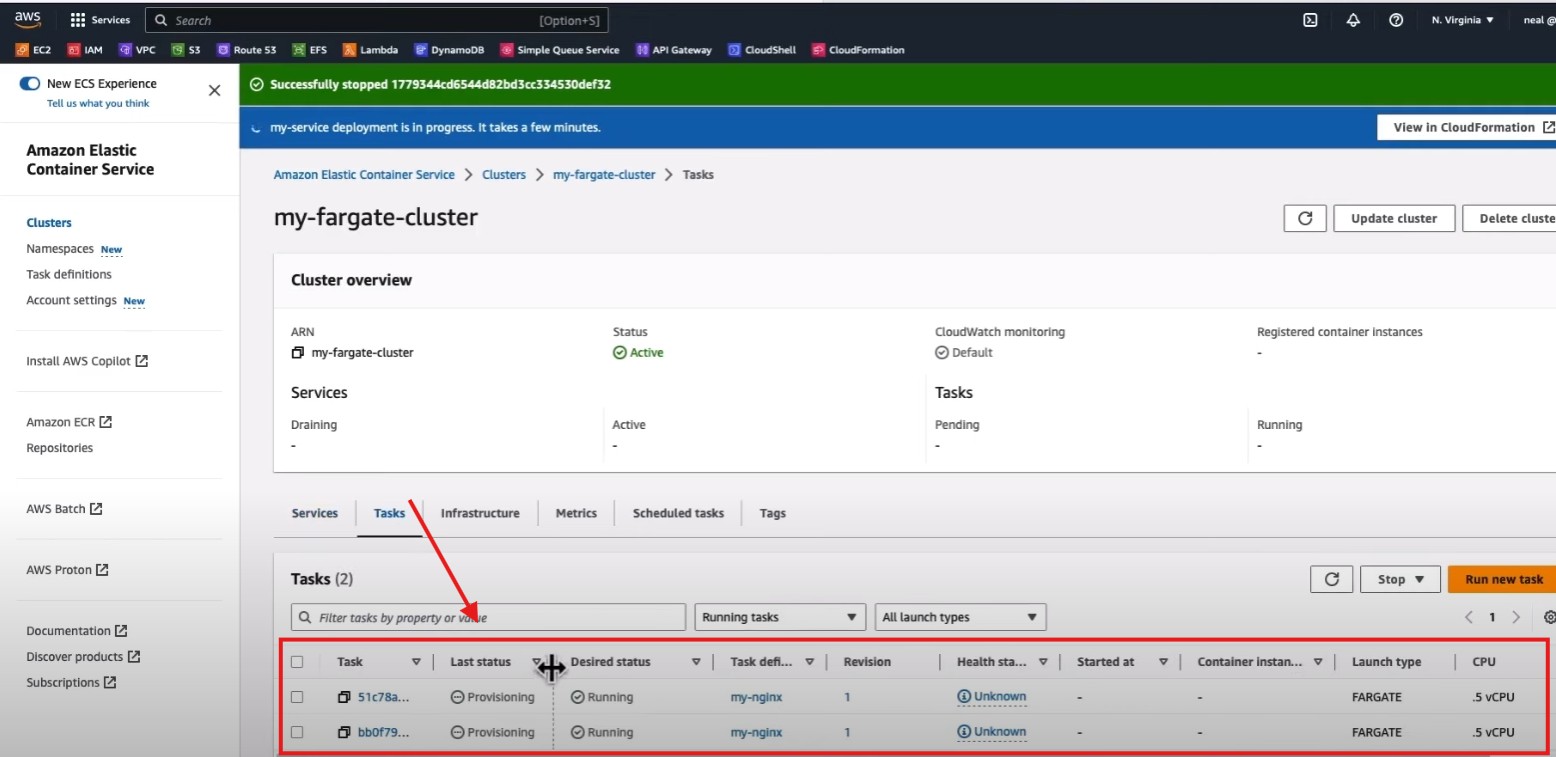
Task: Expand the All launch types dropdown
Action: [960, 617]
